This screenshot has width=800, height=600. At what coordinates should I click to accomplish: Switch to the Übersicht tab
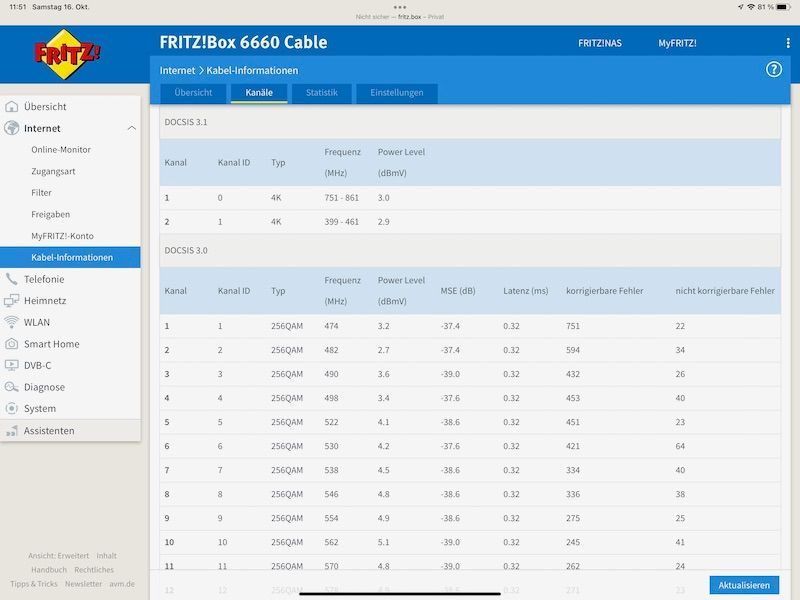[x=193, y=93]
